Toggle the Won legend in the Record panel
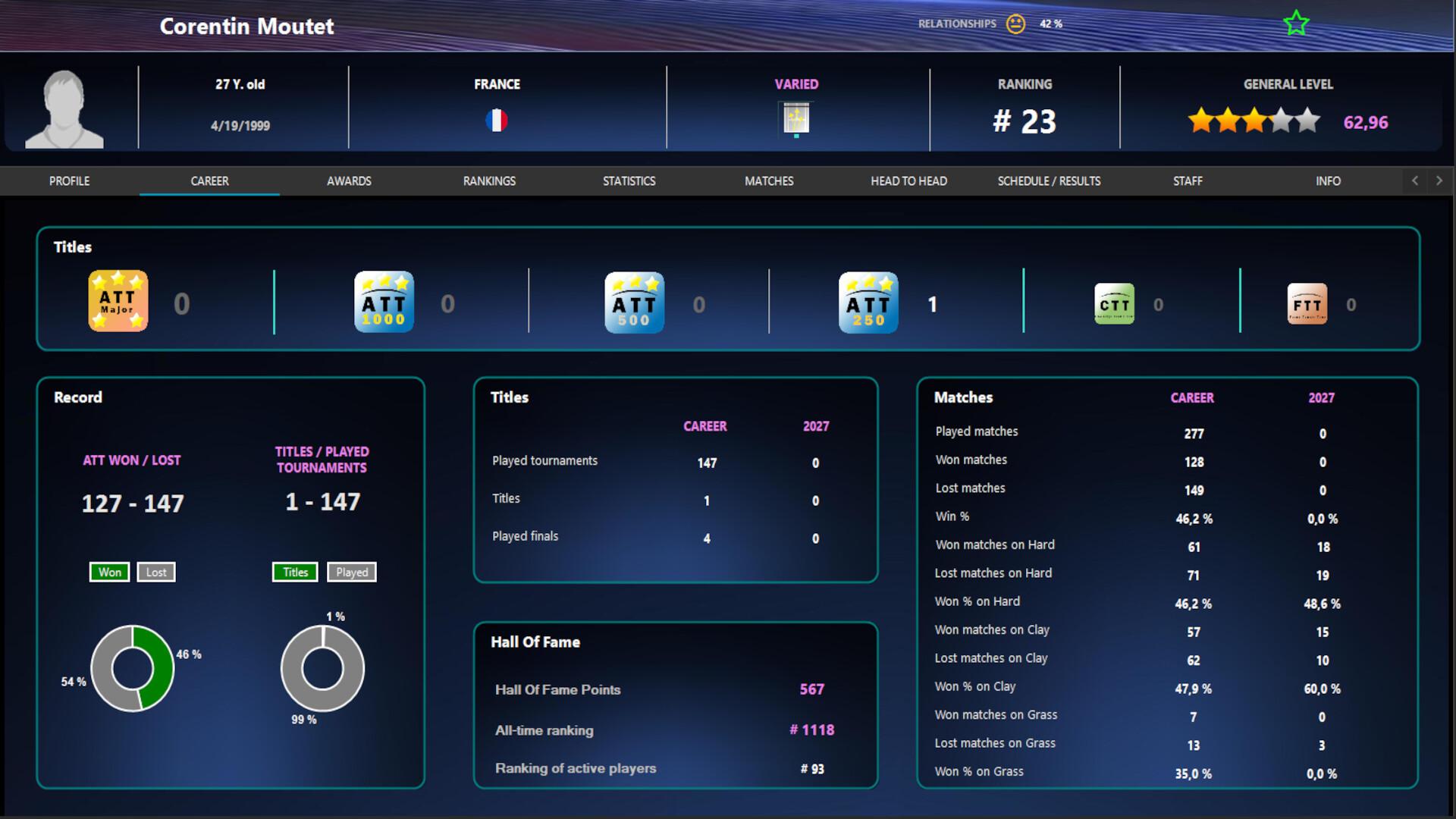The image size is (1456, 819). [x=108, y=572]
